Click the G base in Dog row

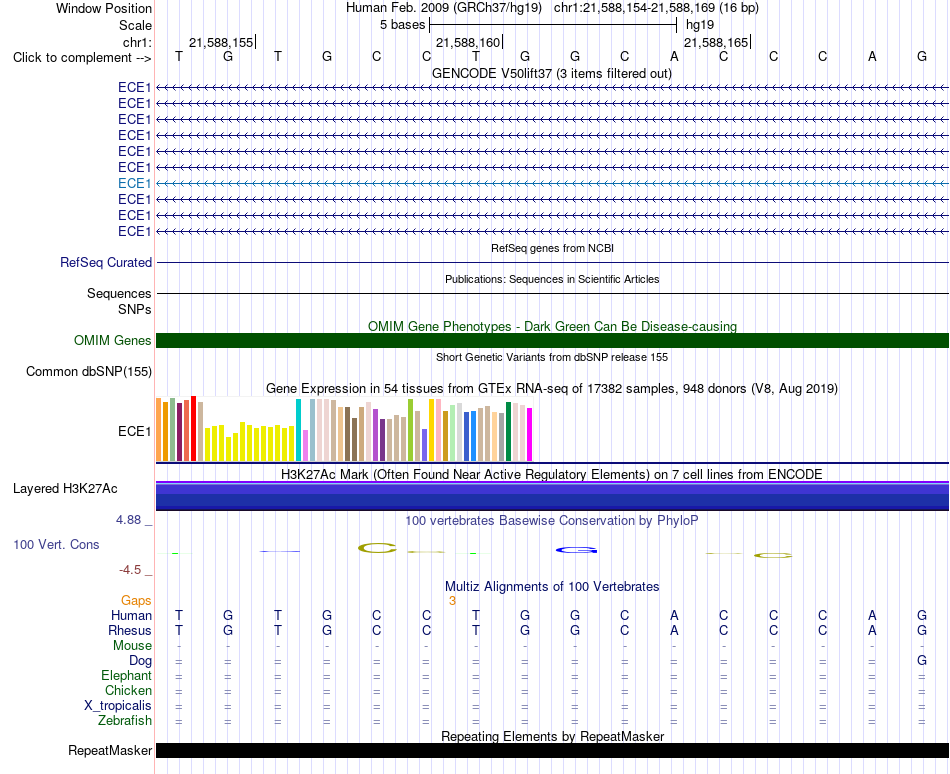click(922, 660)
